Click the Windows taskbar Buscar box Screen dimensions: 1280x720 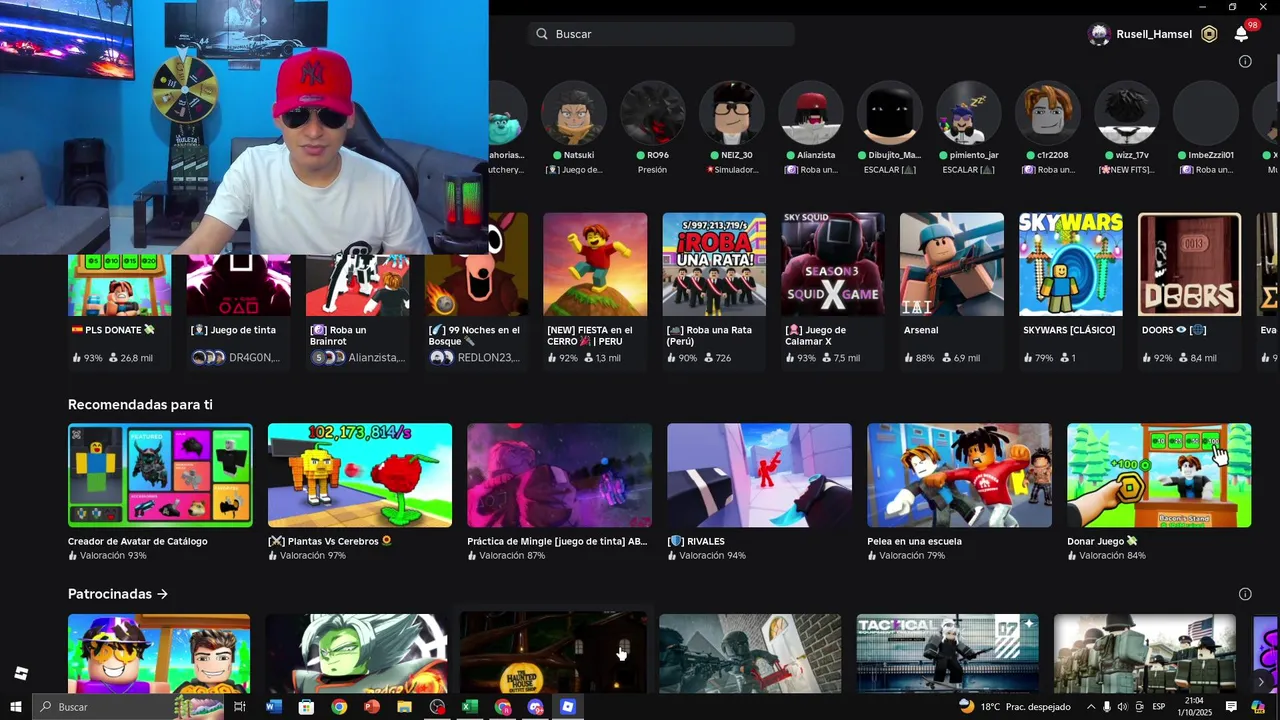128,707
